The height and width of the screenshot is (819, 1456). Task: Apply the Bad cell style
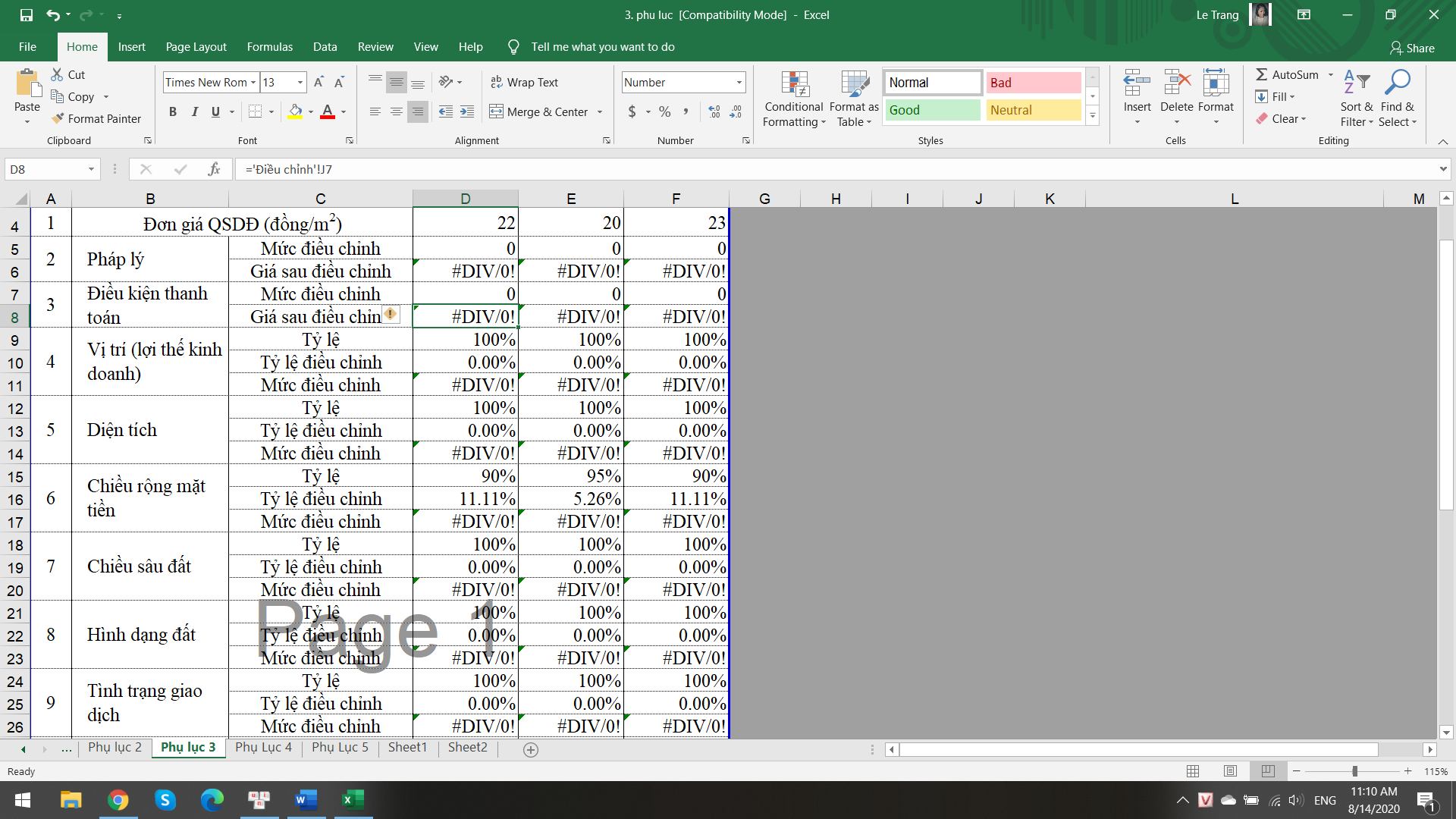coord(1034,82)
